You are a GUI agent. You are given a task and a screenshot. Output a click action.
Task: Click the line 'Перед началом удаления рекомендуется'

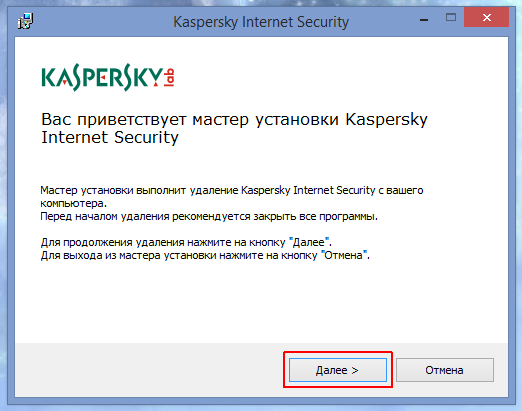coord(209,217)
